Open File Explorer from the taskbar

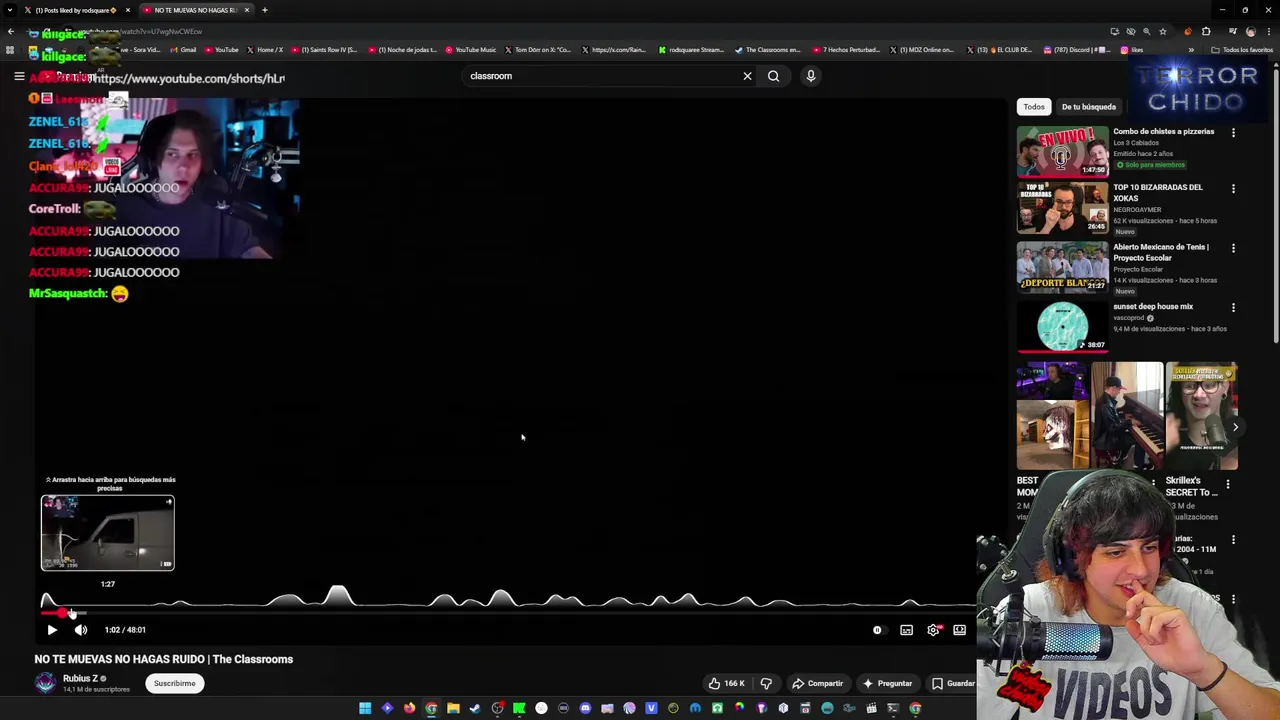point(453,708)
